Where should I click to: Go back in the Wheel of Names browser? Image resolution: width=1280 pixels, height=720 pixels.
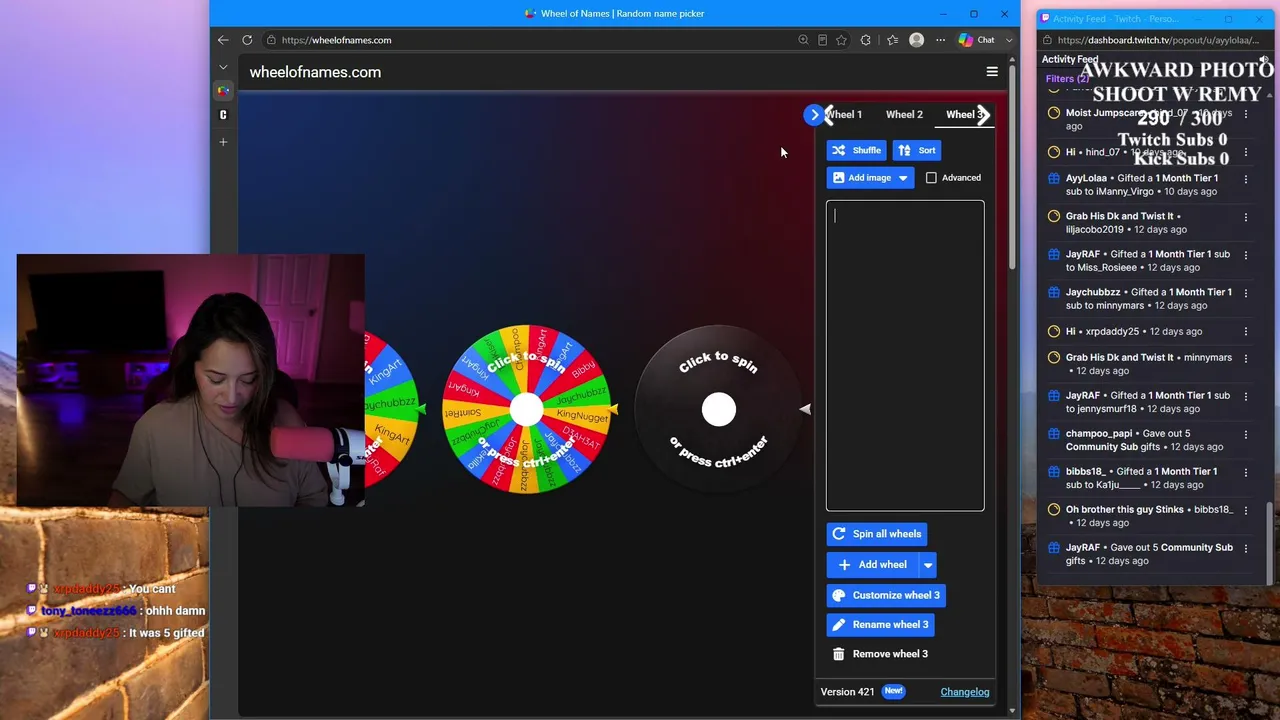[223, 40]
